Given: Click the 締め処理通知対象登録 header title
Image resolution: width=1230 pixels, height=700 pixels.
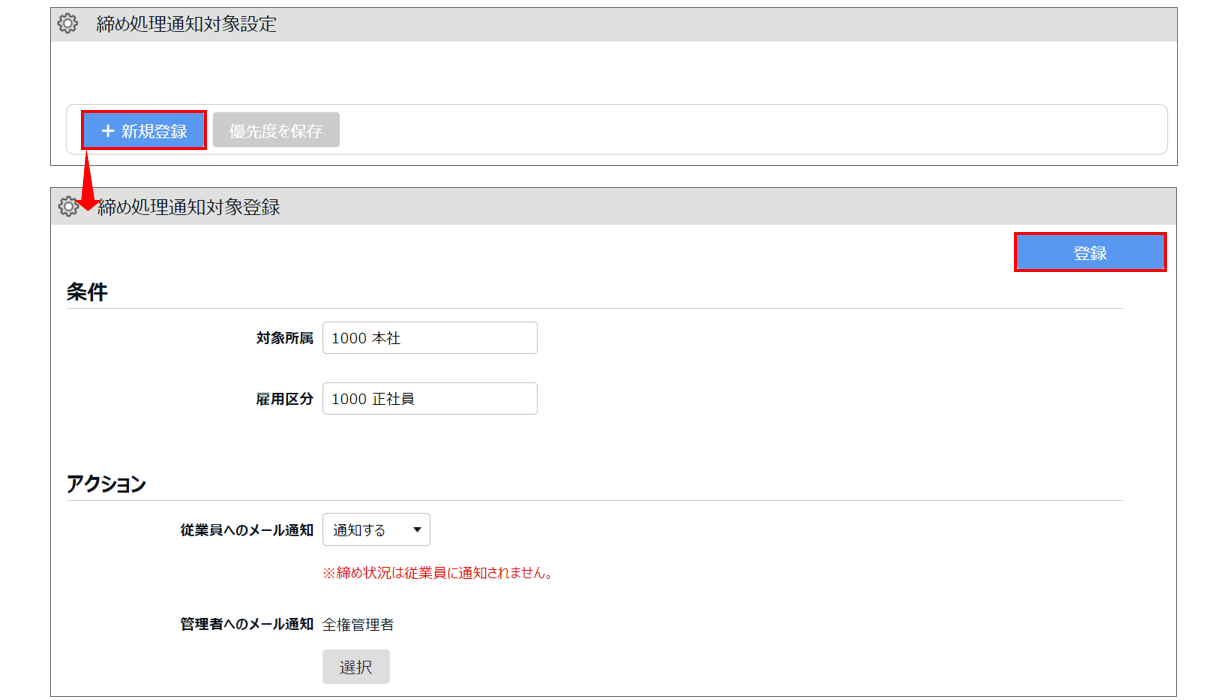Looking at the screenshot, I should [x=189, y=207].
